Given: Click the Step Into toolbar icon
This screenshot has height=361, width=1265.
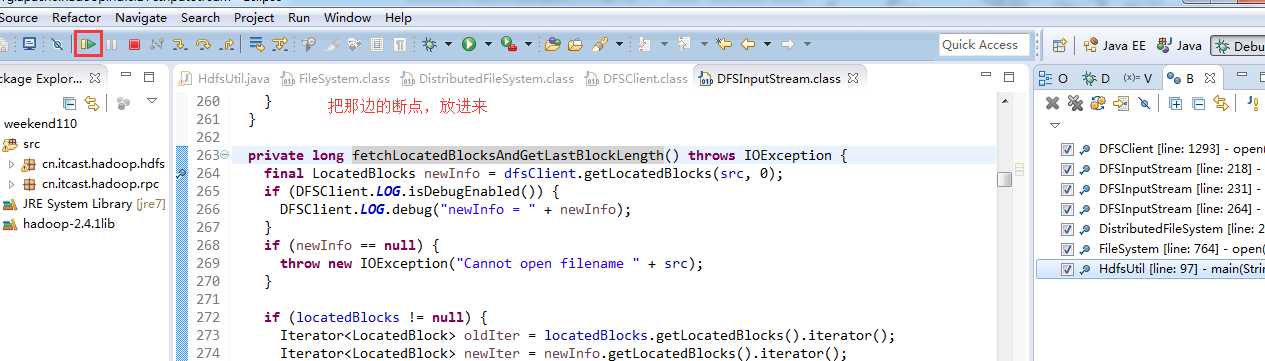Looking at the screenshot, I should tap(179, 44).
